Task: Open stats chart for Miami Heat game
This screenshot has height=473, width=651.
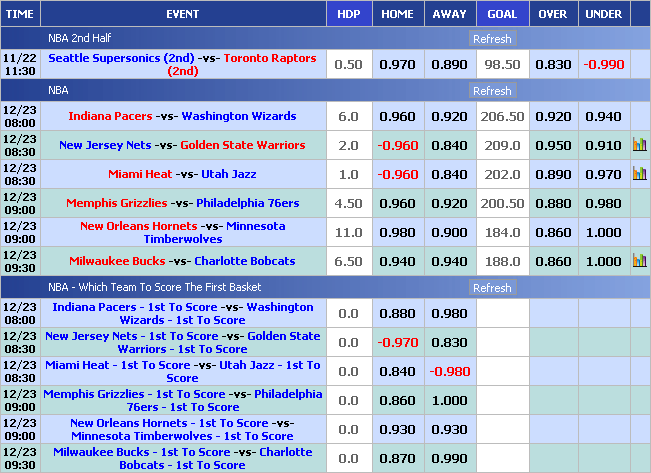Action: pos(639,174)
